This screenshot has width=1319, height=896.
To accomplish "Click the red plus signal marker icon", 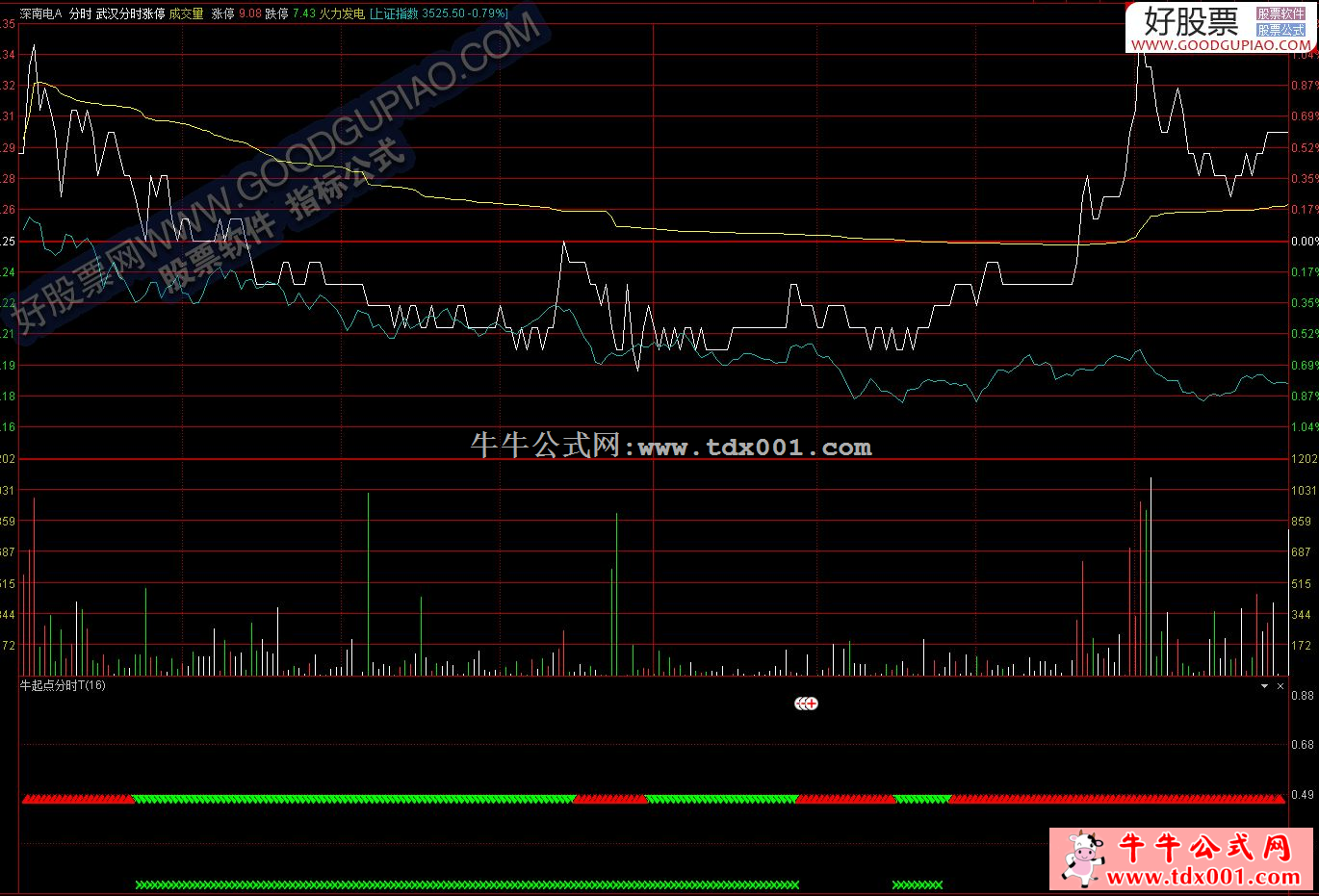I will tap(812, 704).
